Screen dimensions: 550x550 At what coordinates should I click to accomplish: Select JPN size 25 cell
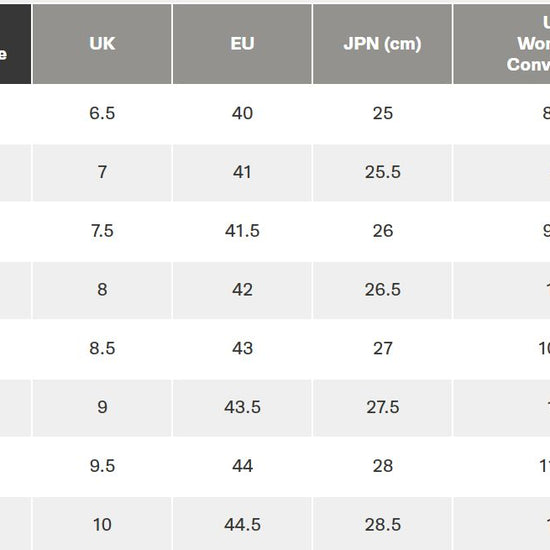coord(382,114)
